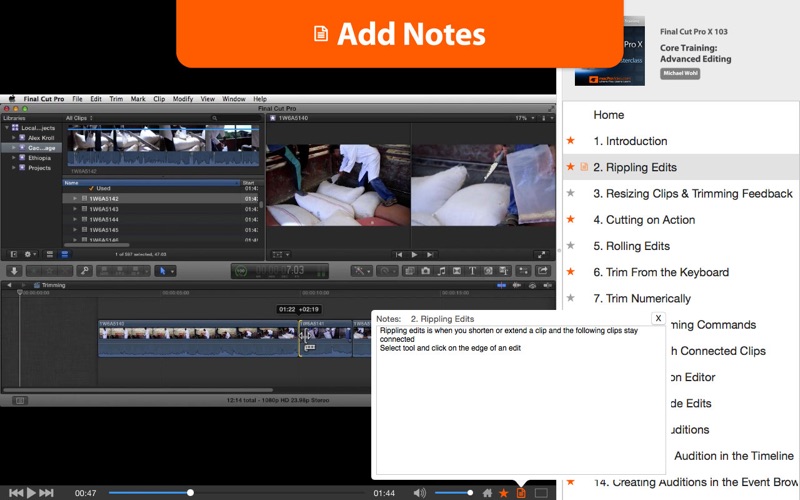Image resolution: width=800 pixels, height=500 pixels.
Task: Open the Mark menu
Action: [138, 99]
